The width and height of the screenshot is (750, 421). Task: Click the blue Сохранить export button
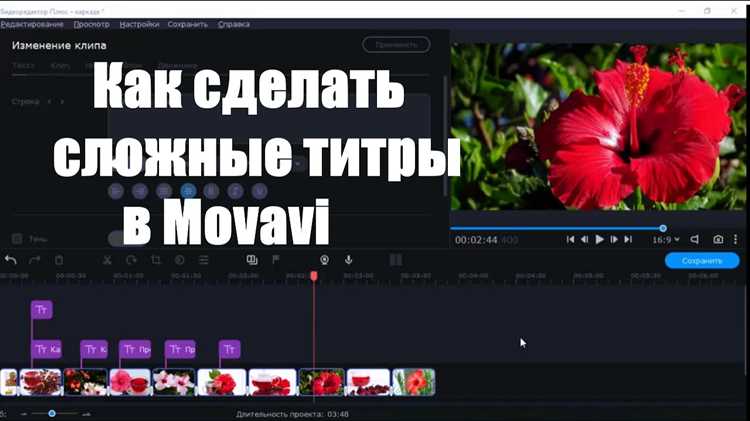702,261
